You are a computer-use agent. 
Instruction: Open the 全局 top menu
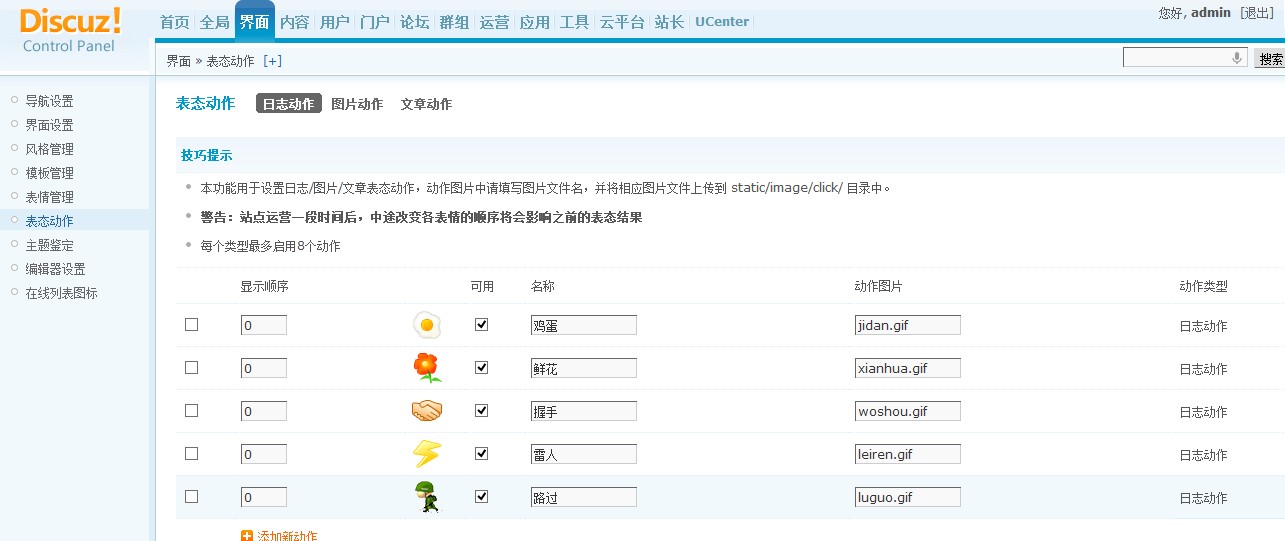pos(215,22)
